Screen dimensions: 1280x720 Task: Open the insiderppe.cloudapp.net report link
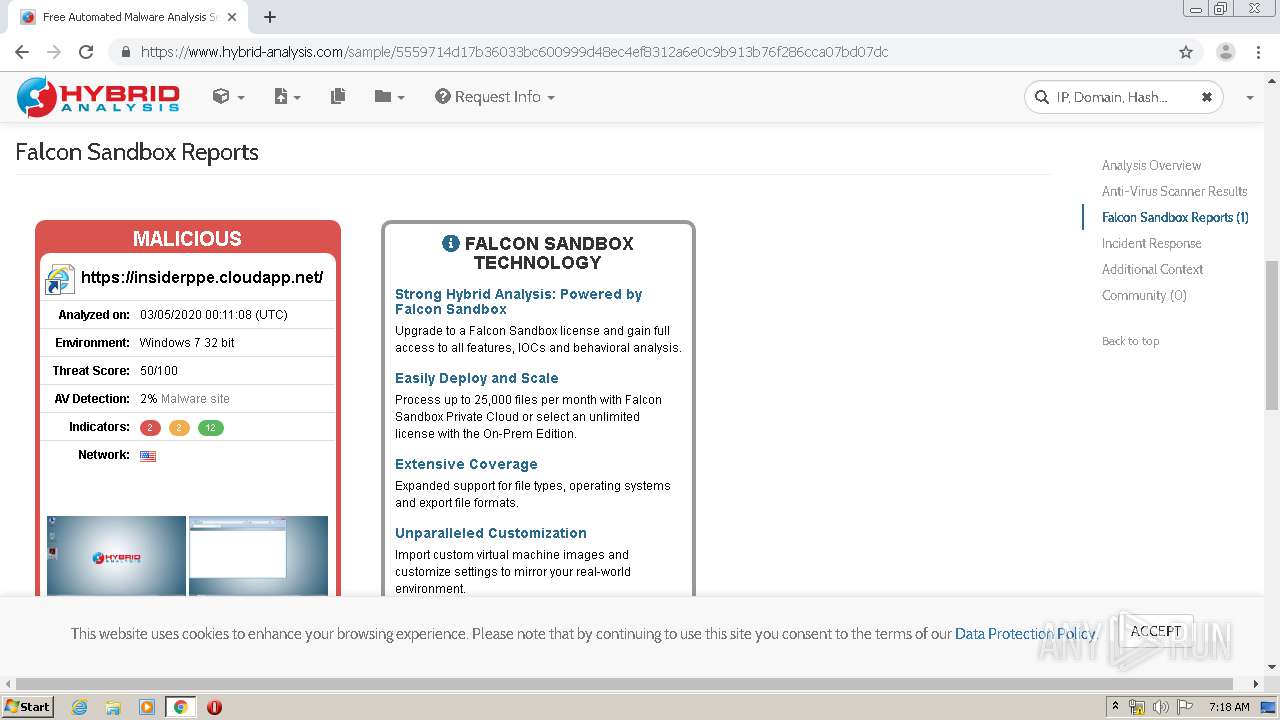tap(202, 278)
